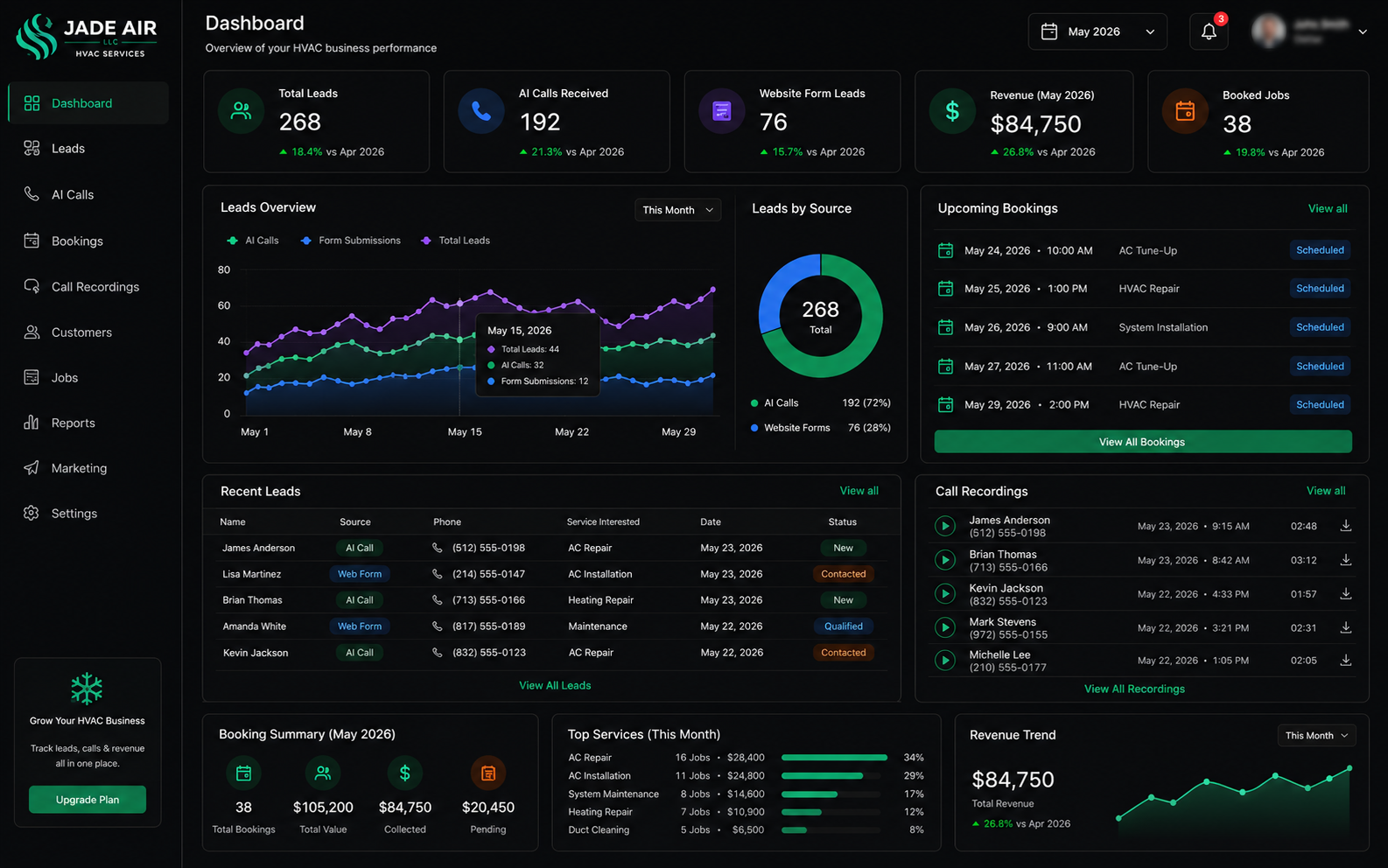Viewport: 1388px width, 868px height.
Task: Click the System Maintenance 17% progress bar
Action: (x=831, y=794)
